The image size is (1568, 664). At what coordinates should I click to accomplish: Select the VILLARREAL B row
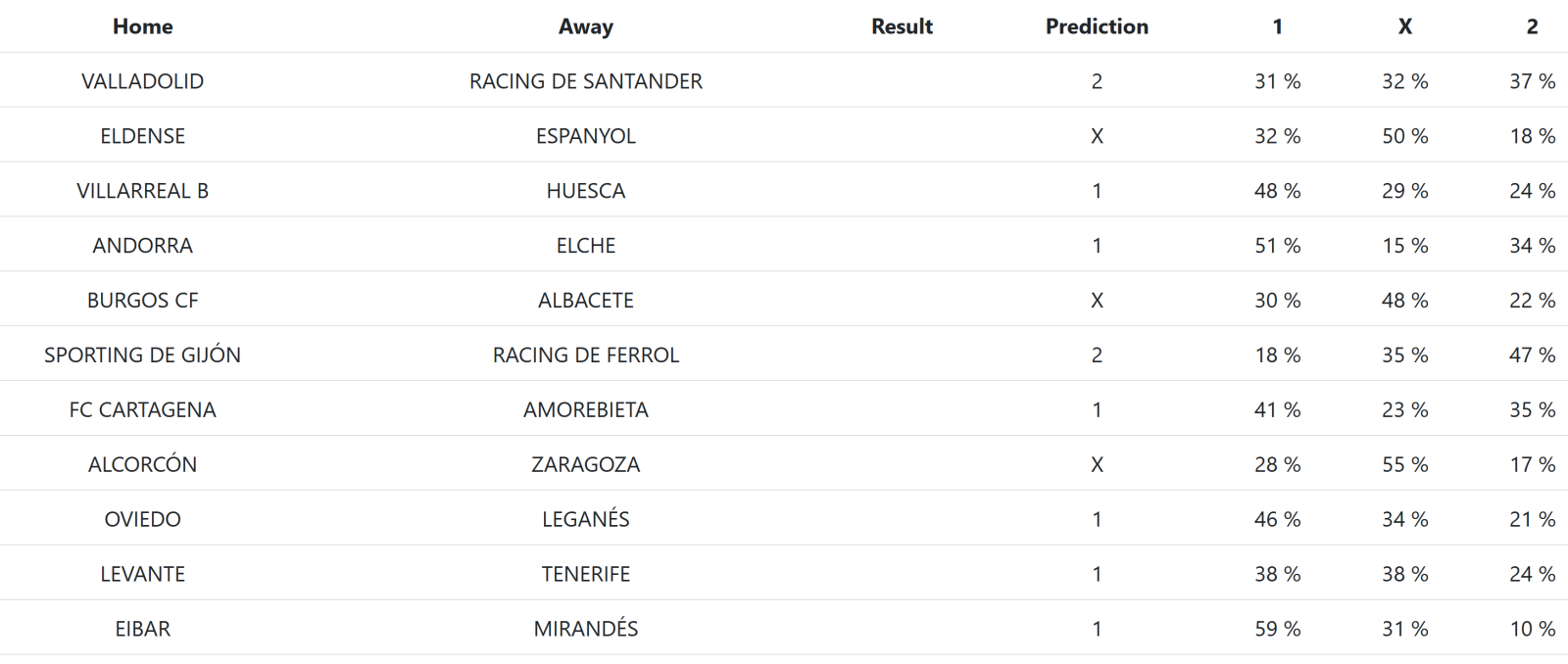143,191
